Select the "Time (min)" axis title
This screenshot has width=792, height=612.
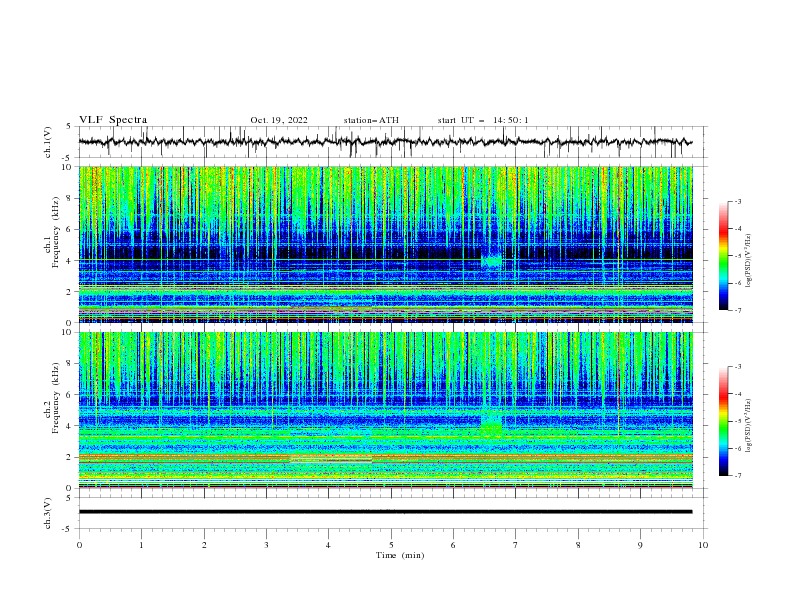tap(400, 555)
